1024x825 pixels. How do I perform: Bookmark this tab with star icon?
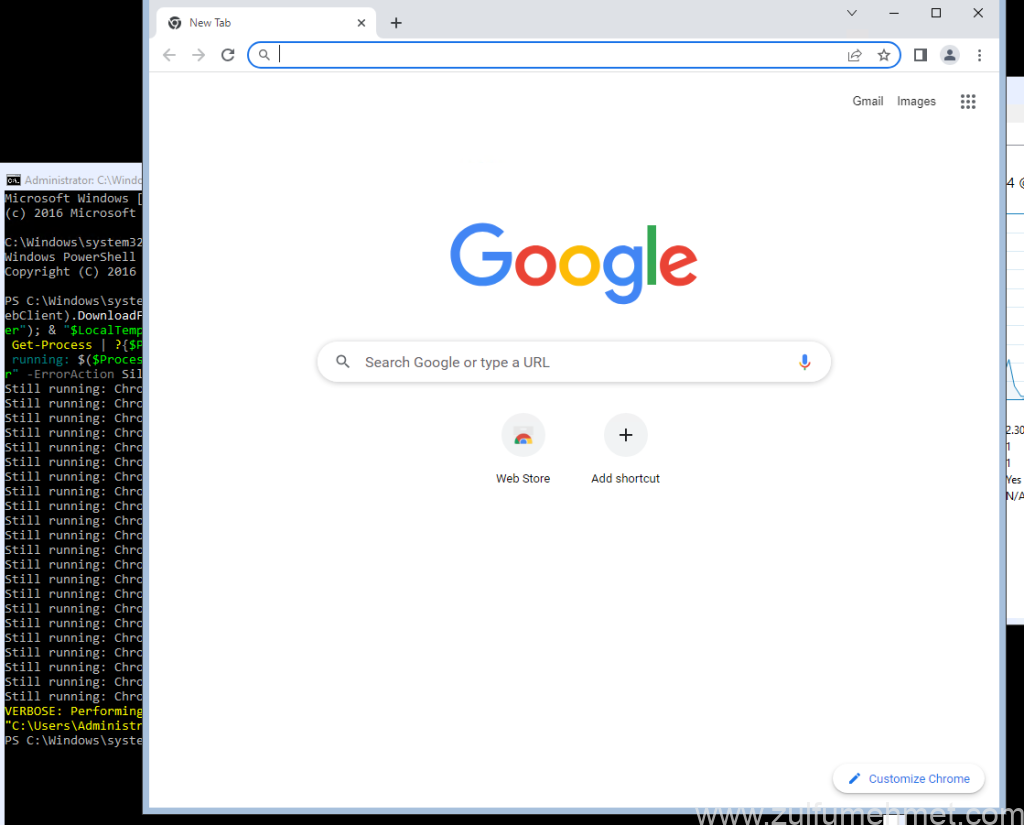[x=884, y=55]
